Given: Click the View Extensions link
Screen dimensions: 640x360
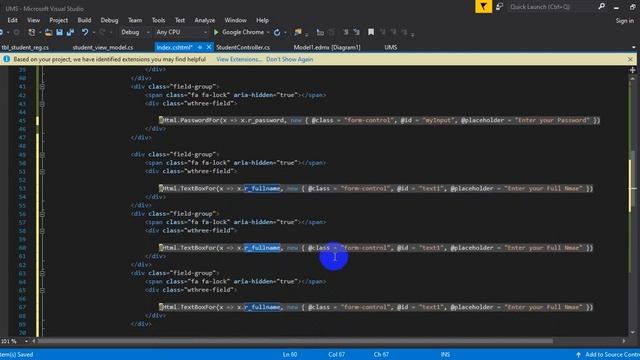Looking at the screenshot, I should (239, 60).
